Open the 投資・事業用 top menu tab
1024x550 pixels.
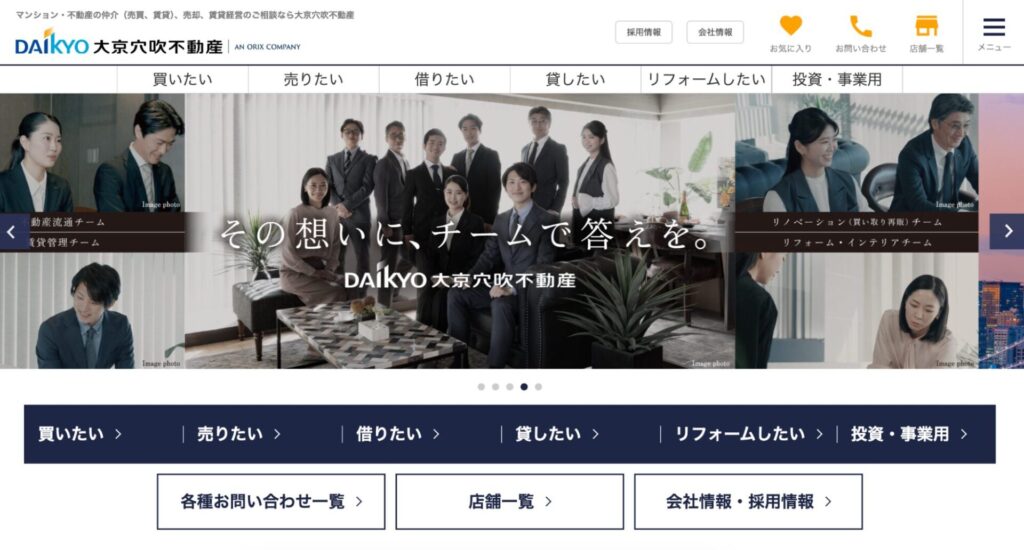[837, 79]
